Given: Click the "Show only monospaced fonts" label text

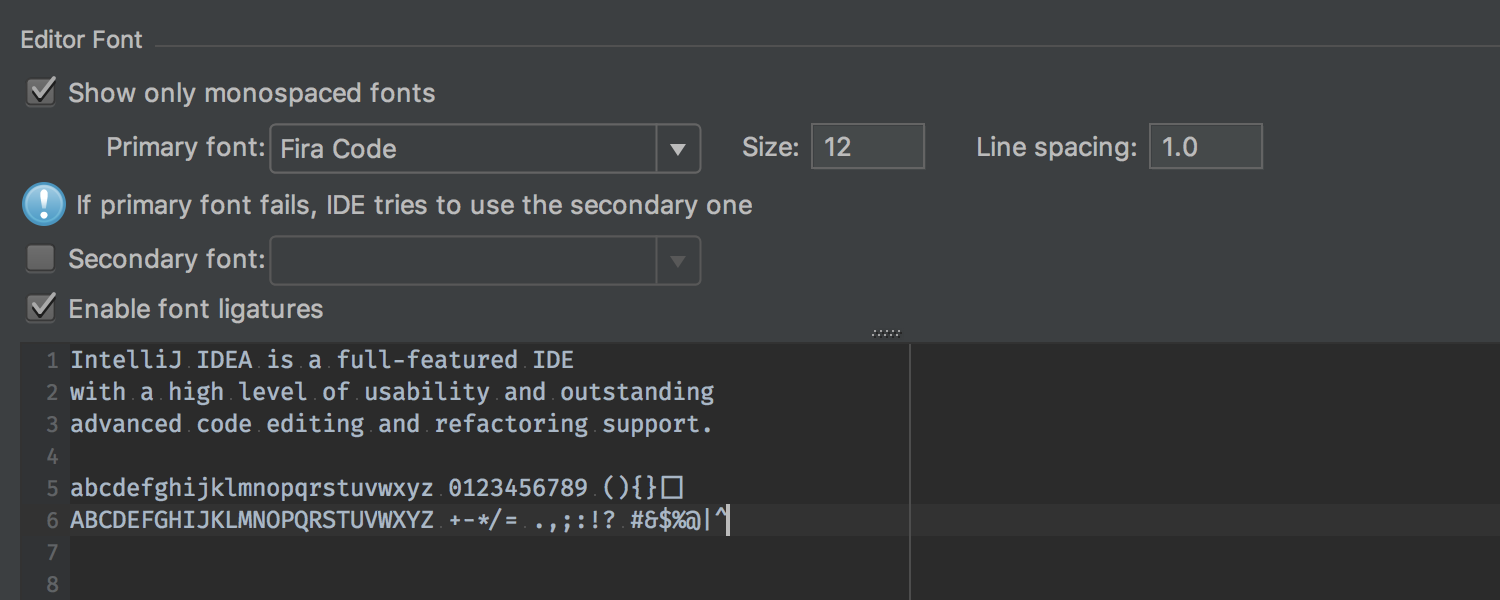Looking at the screenshot, I should click(x=252, y=93).
